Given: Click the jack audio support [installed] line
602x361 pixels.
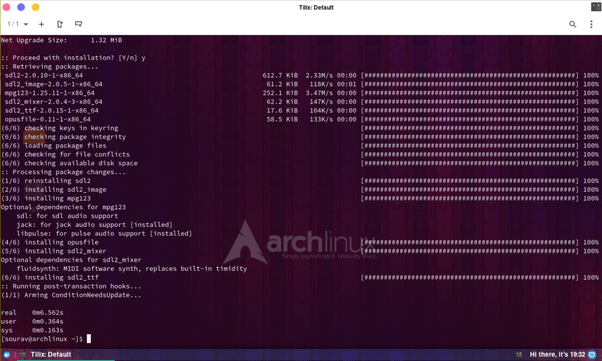Looking at the screenshot, I should pyautogui.click(x=94, y=225).
